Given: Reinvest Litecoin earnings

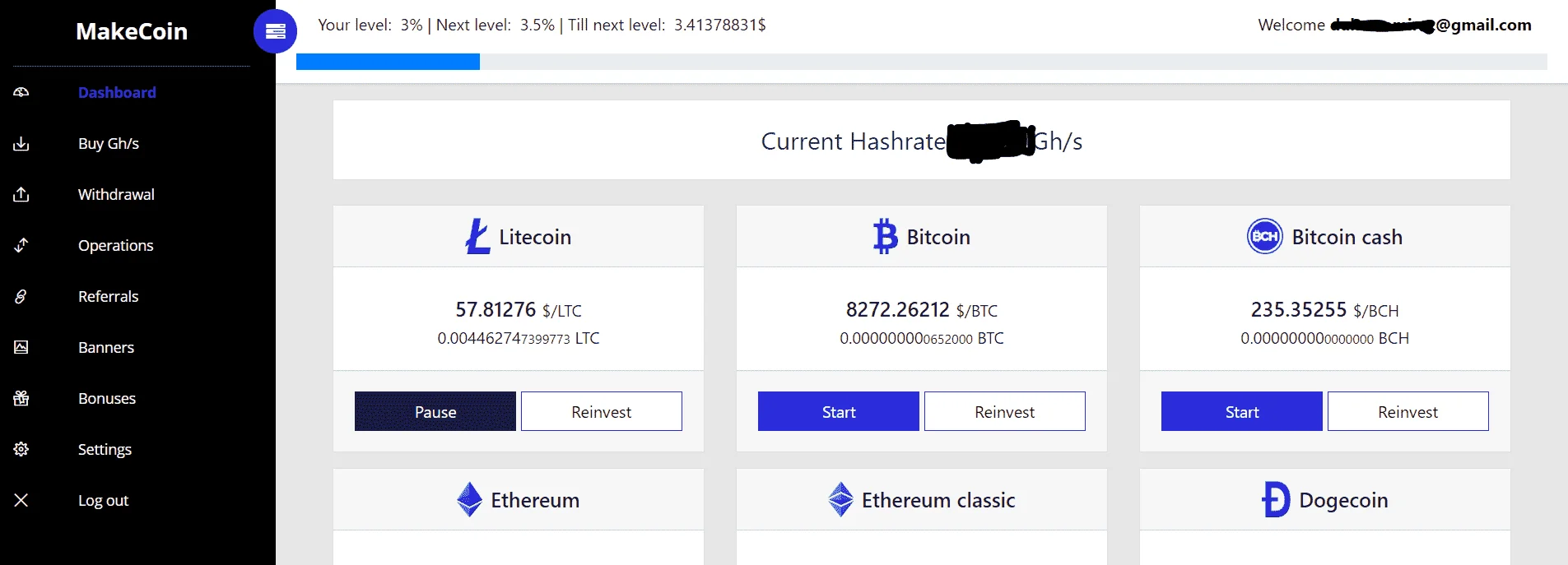Looking at the screenshot, I should 602,411.
